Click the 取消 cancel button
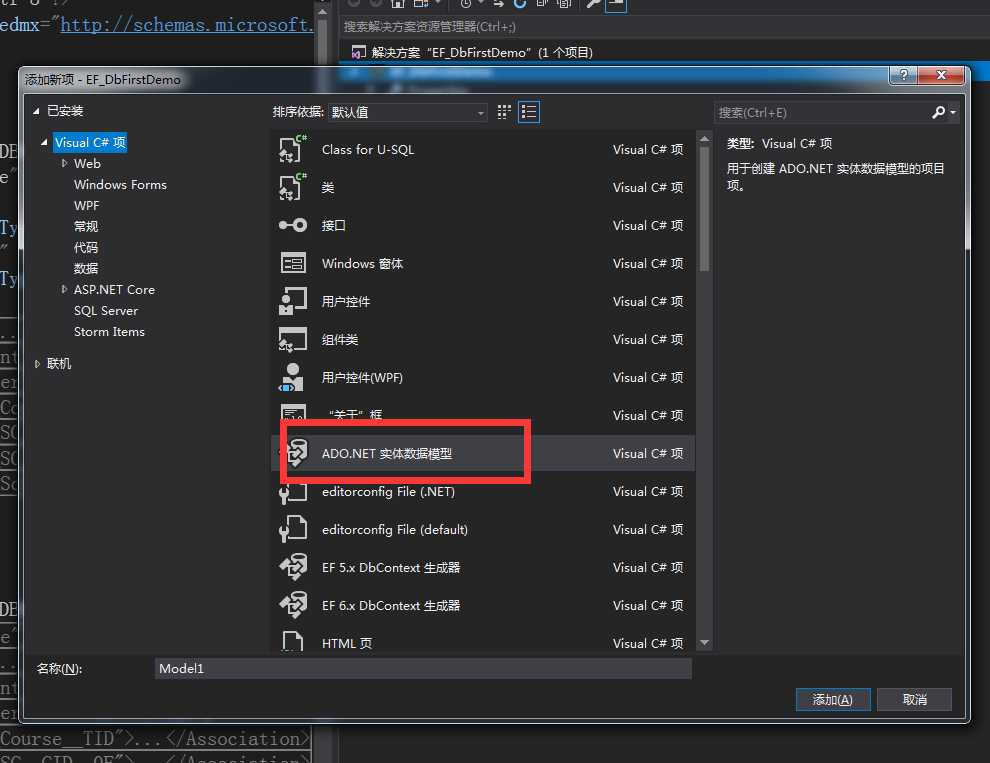 click(914, 699)
